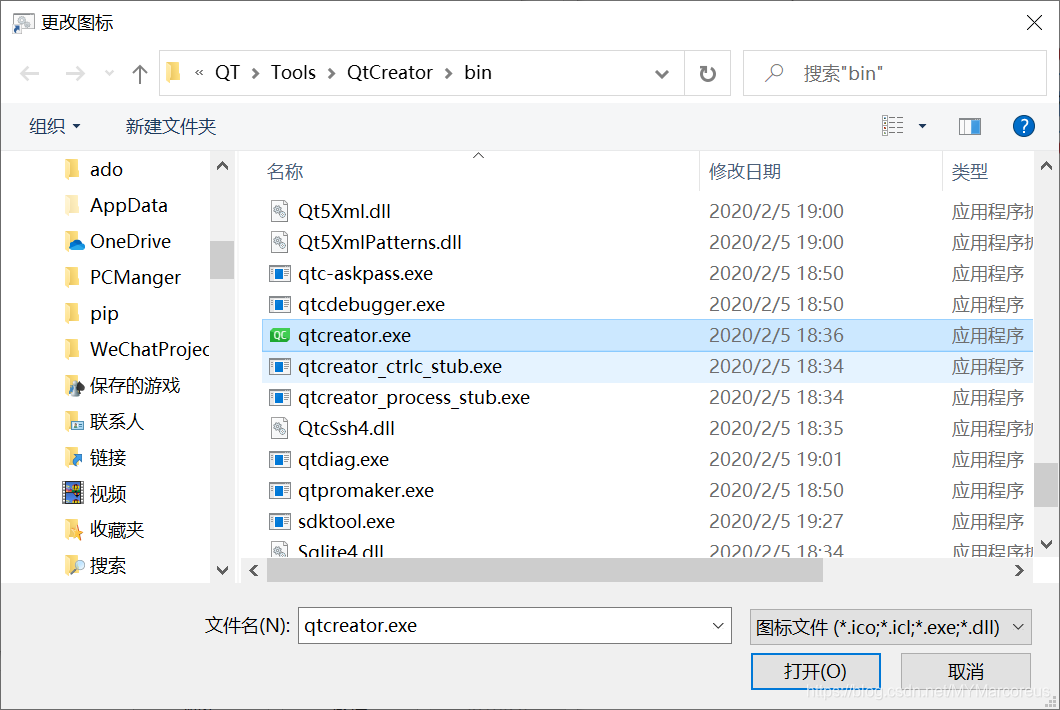Screen dimensions: 1060x710
Task: Click the sidebar scroll down arrow
Action: pos(222,570)
